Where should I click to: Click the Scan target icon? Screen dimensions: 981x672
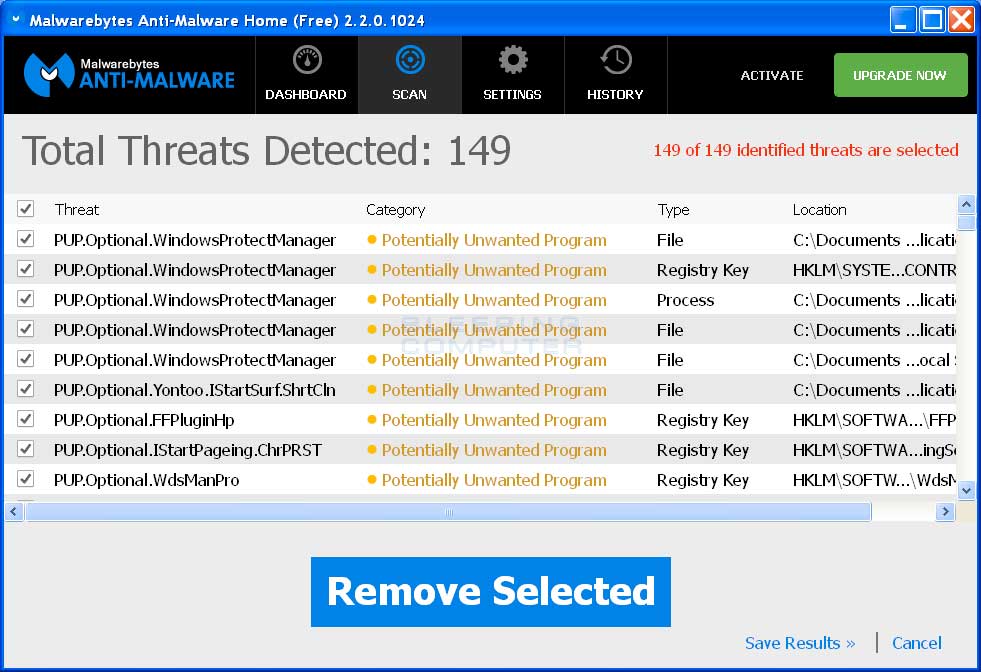pos(410,61)
